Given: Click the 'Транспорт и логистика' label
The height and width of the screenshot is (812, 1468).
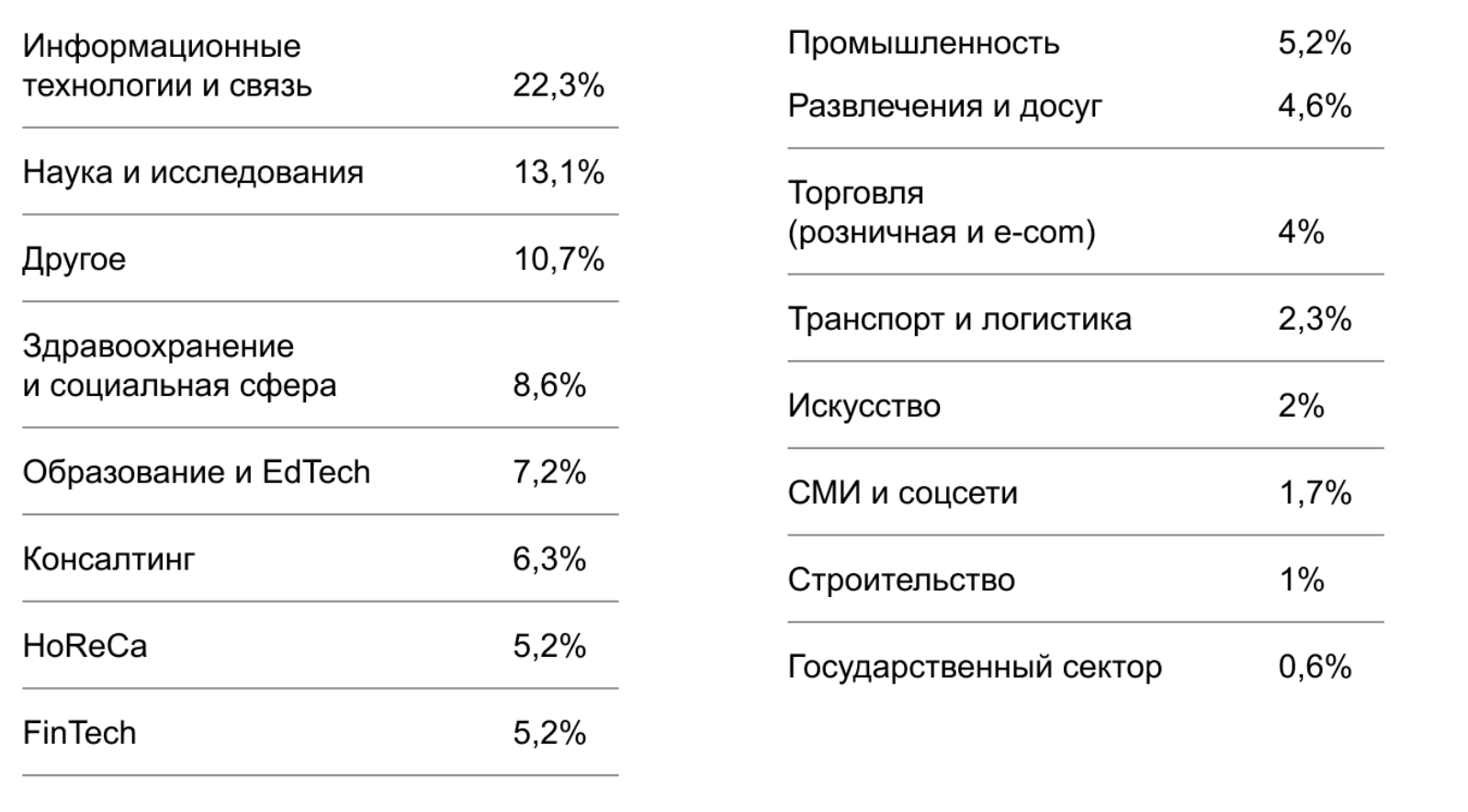Looking at the screenshot, I should click(x=959, y=320).
